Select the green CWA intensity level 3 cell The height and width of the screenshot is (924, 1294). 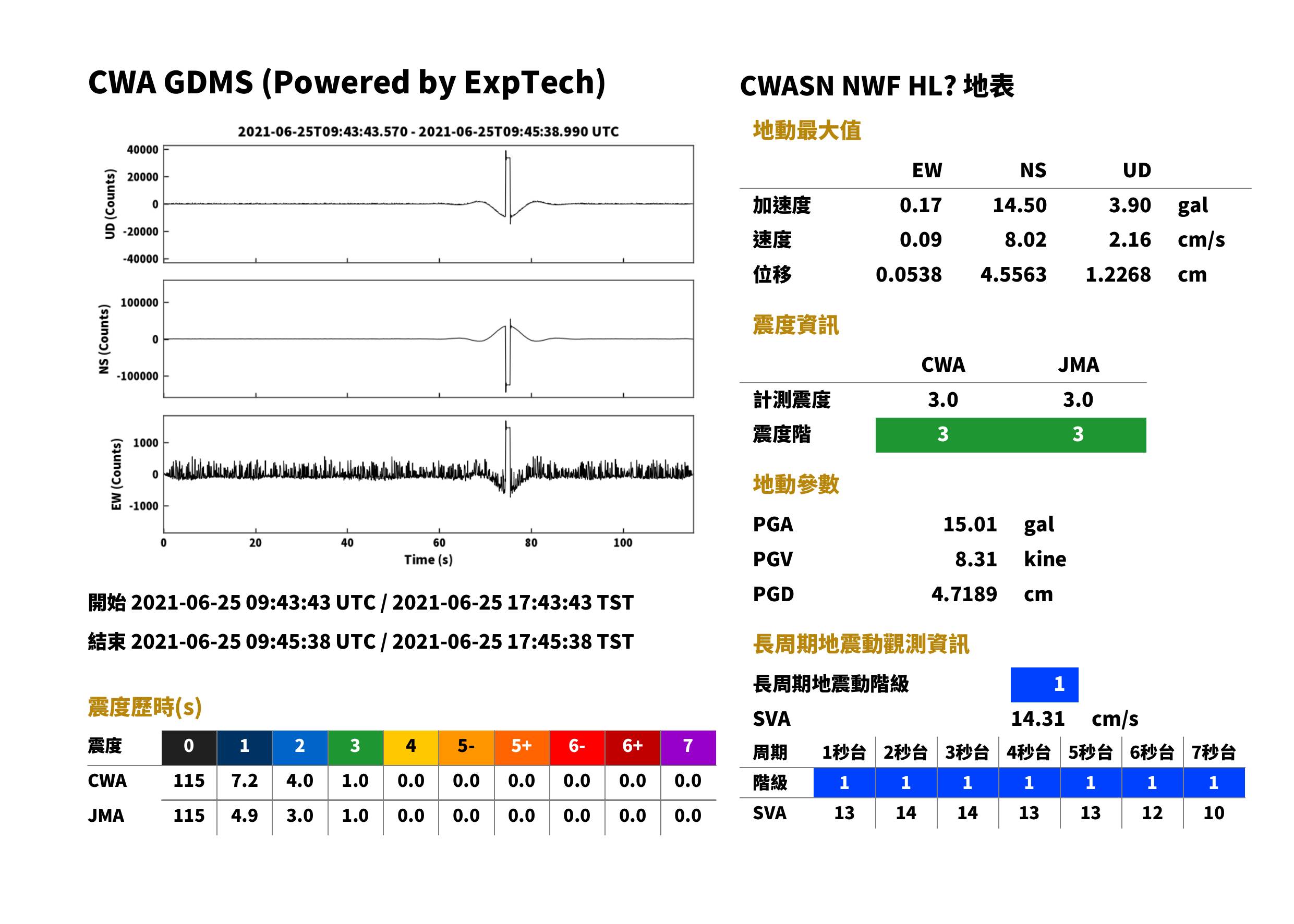click(943, 435)
